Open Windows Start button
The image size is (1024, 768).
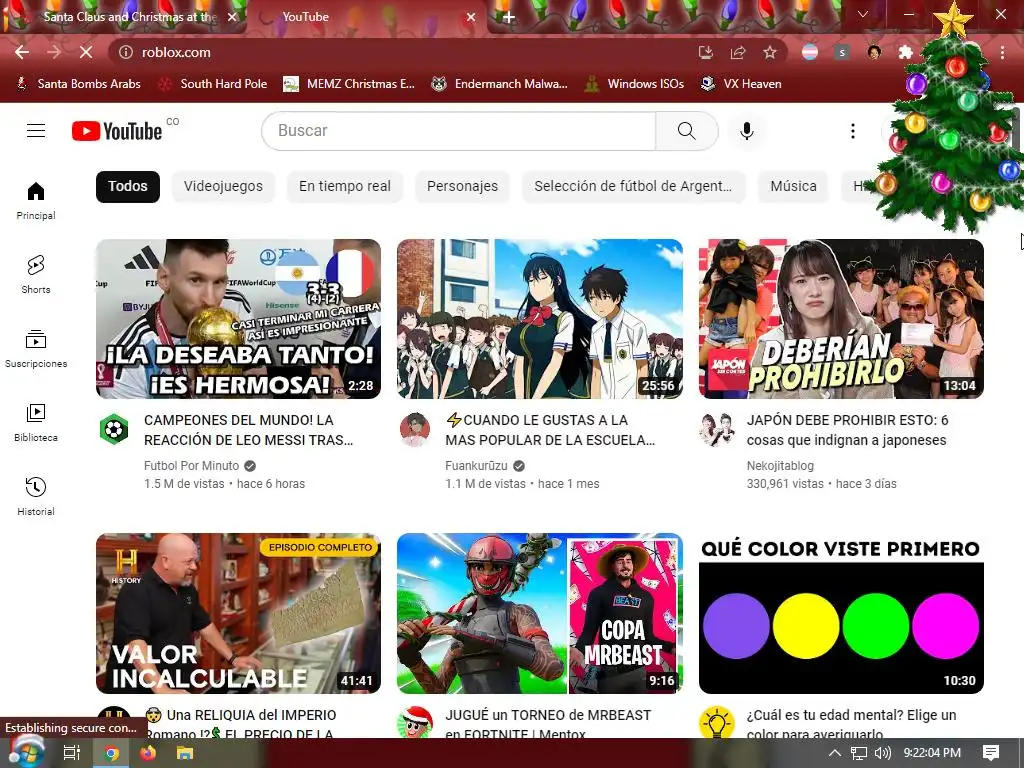[x=26, y=752]
